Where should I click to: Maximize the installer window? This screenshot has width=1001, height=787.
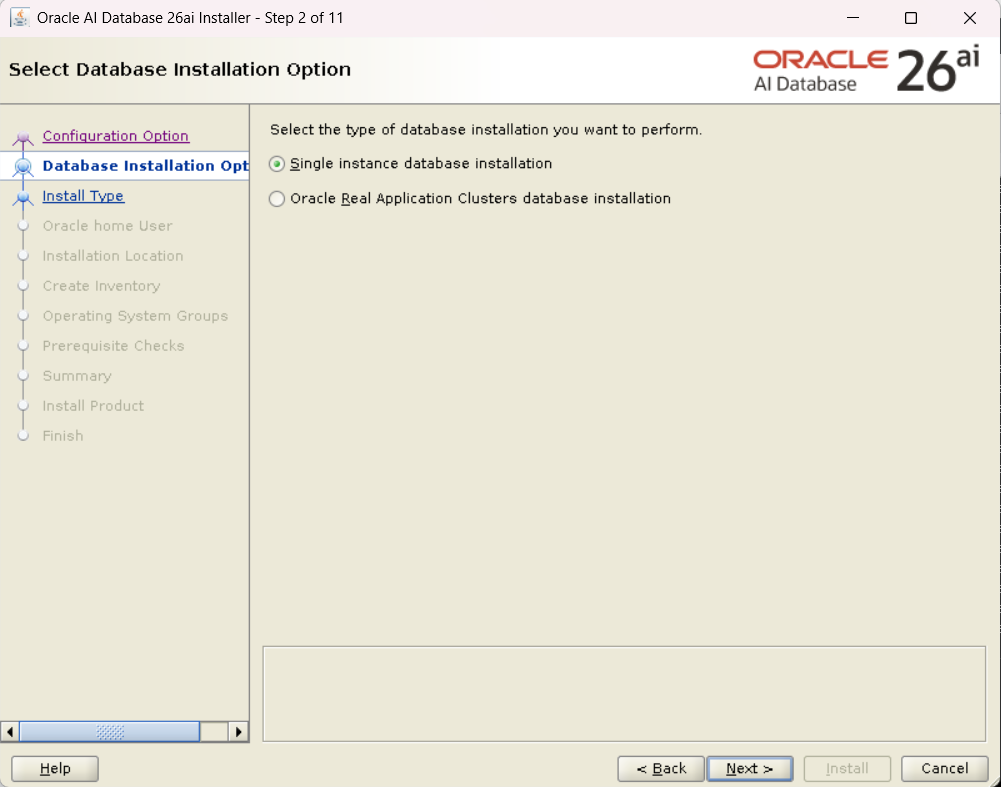point(910,18)
